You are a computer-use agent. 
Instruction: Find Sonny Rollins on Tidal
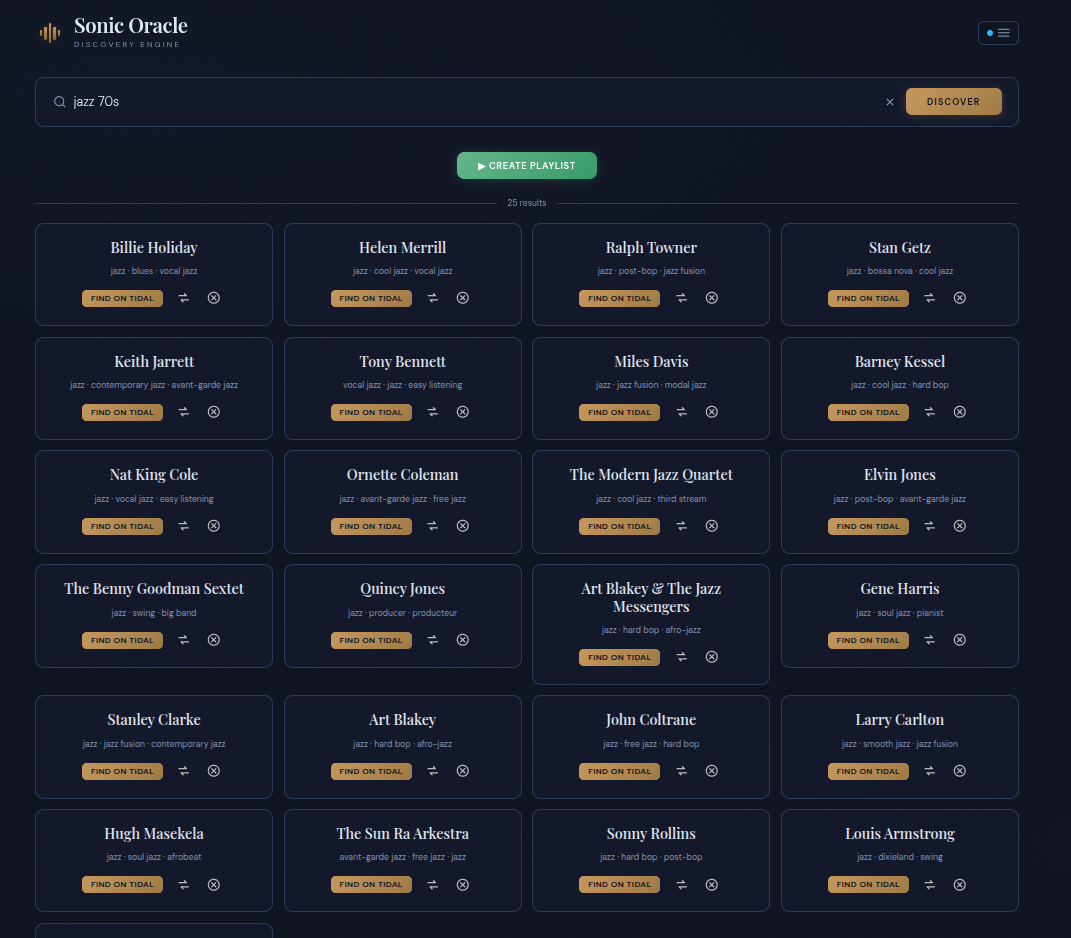620,885
